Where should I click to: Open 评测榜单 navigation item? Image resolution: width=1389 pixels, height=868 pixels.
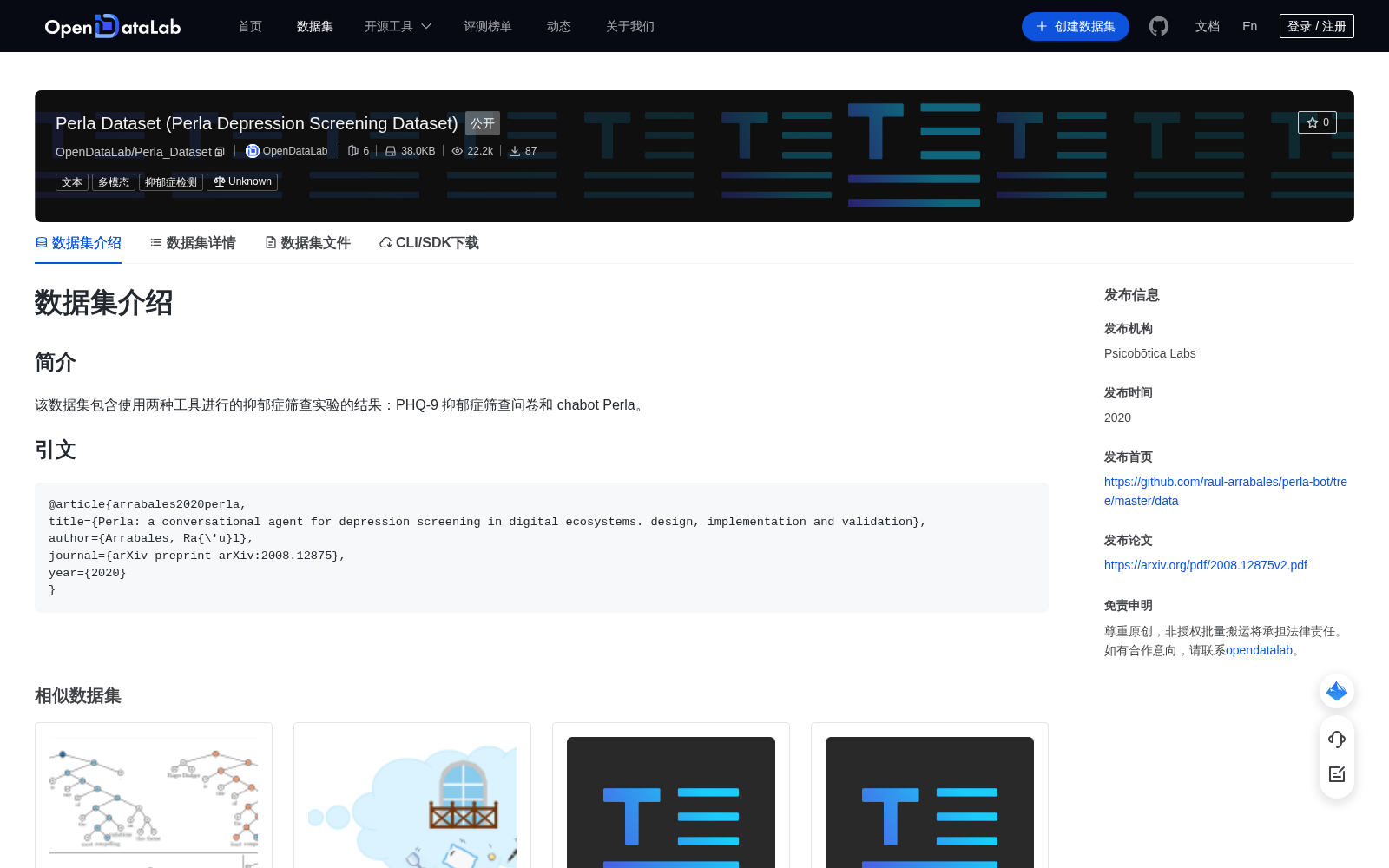[488, 26]
